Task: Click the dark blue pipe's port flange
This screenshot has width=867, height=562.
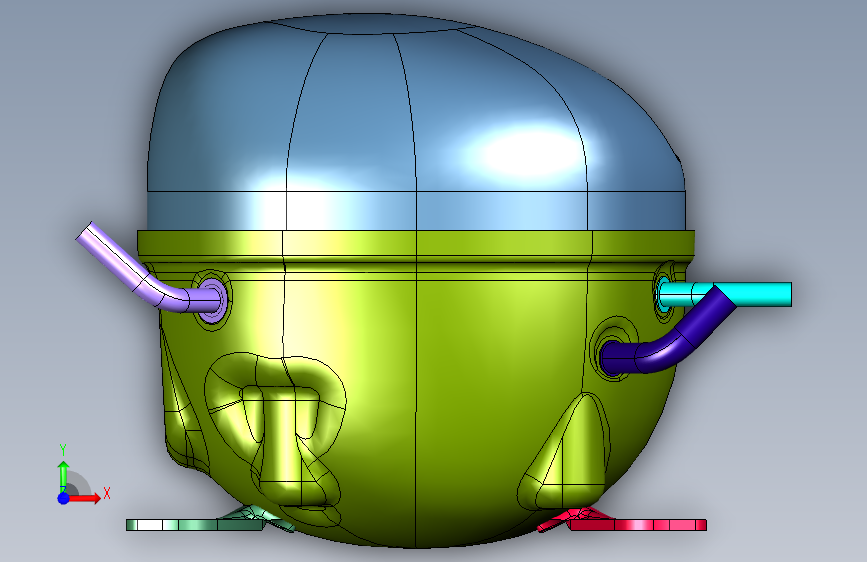Action: pyautogui.click(x=612, y=350)
